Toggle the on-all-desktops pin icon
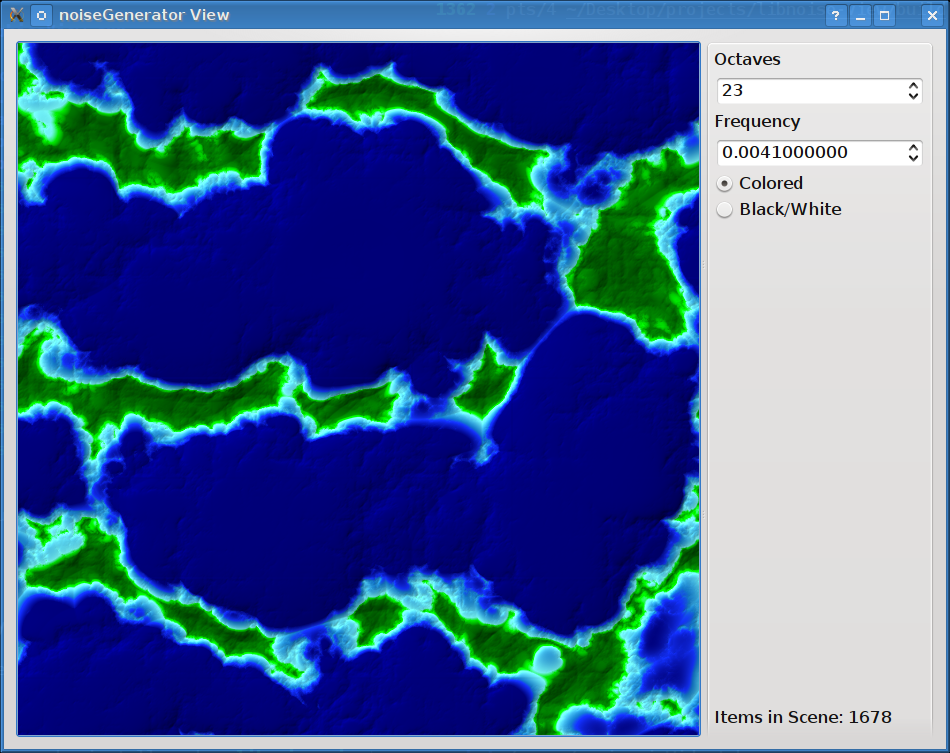This screenshot has height=753, width=950. [41, 15]
